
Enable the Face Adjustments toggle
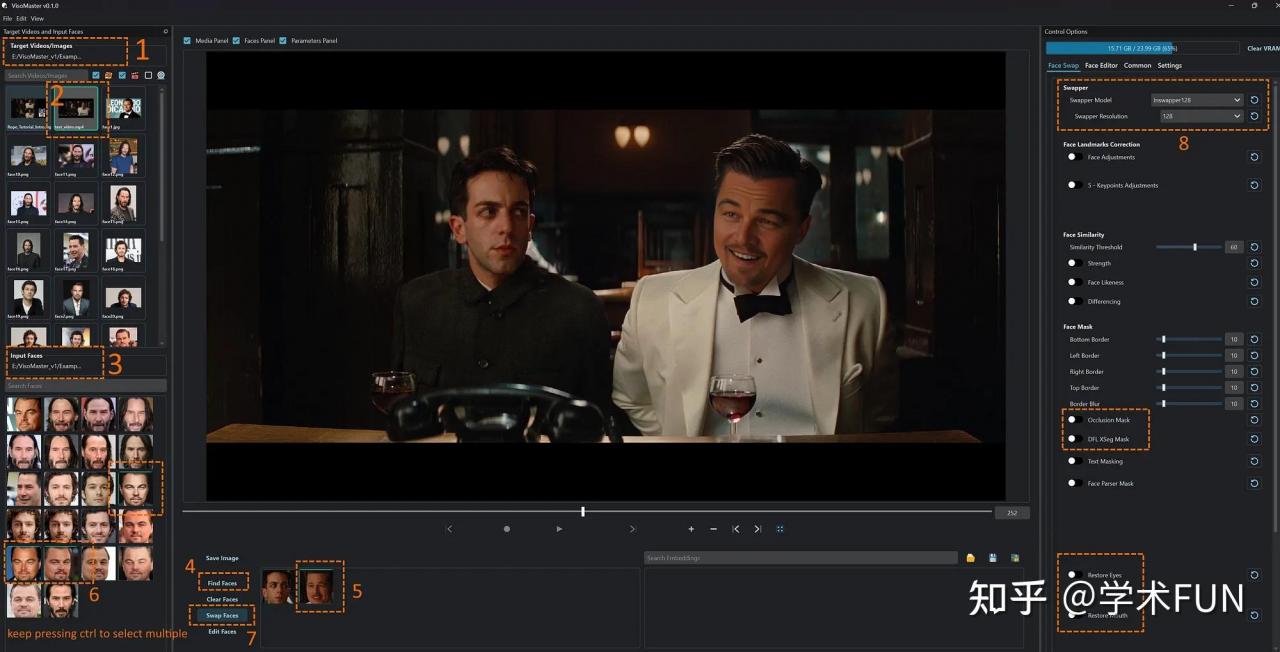point(1073,157)
